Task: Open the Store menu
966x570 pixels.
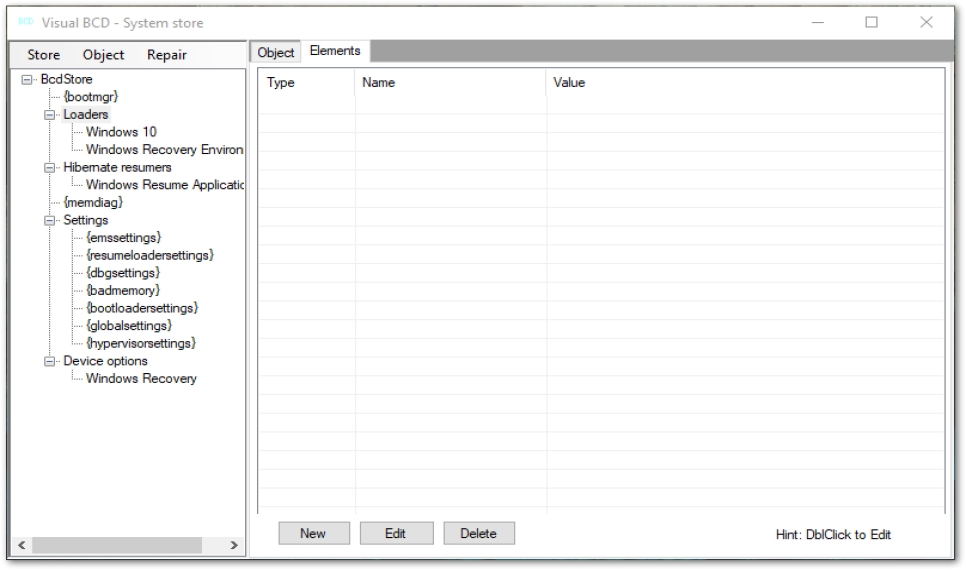Action: (x=43, y=55)
